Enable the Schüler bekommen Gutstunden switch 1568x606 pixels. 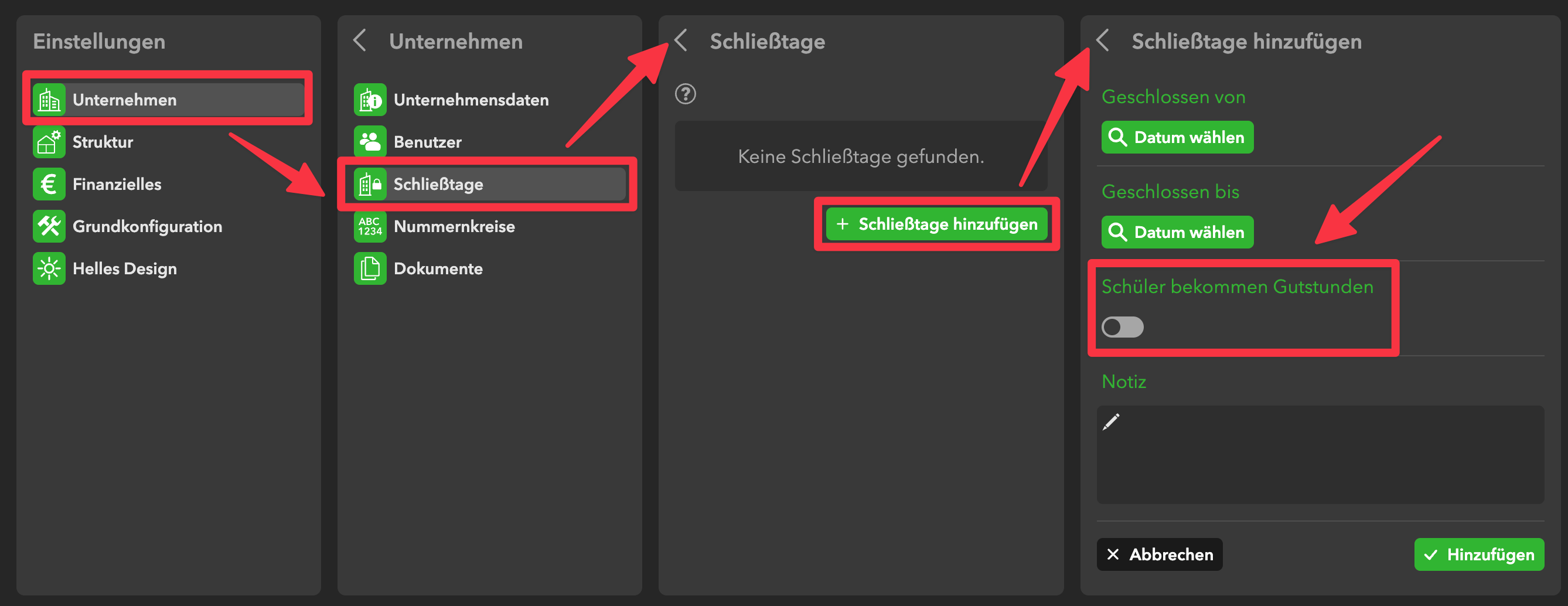coord(1123,327)
